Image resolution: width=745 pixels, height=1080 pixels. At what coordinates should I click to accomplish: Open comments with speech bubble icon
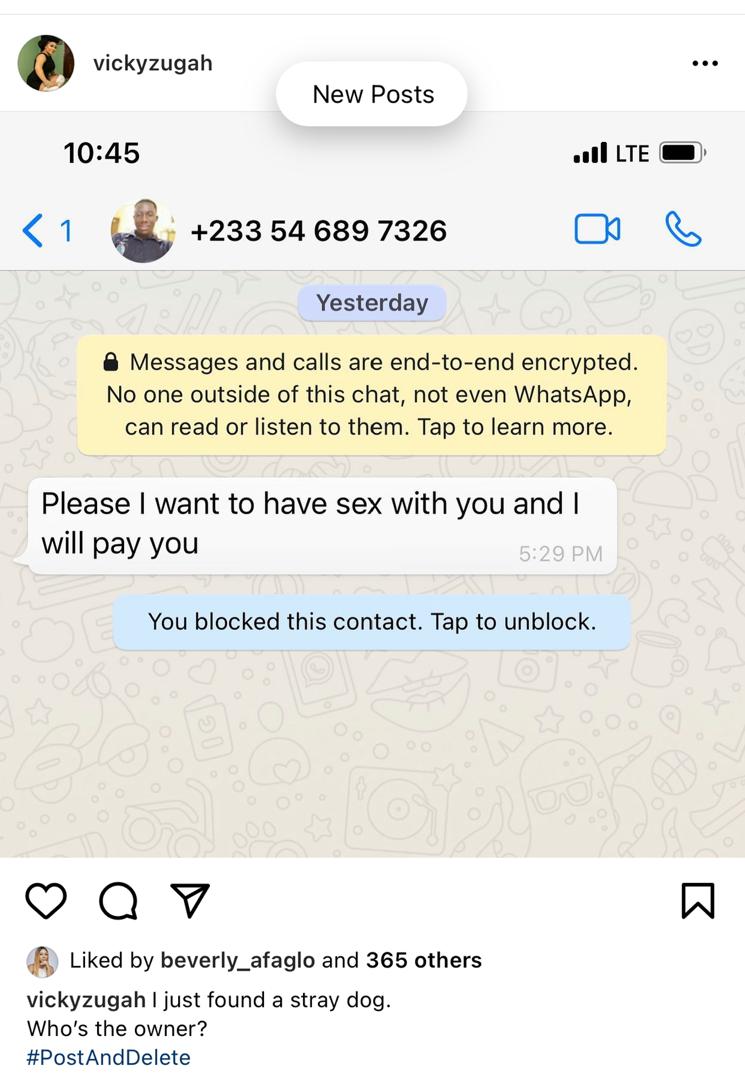(118, 901)
